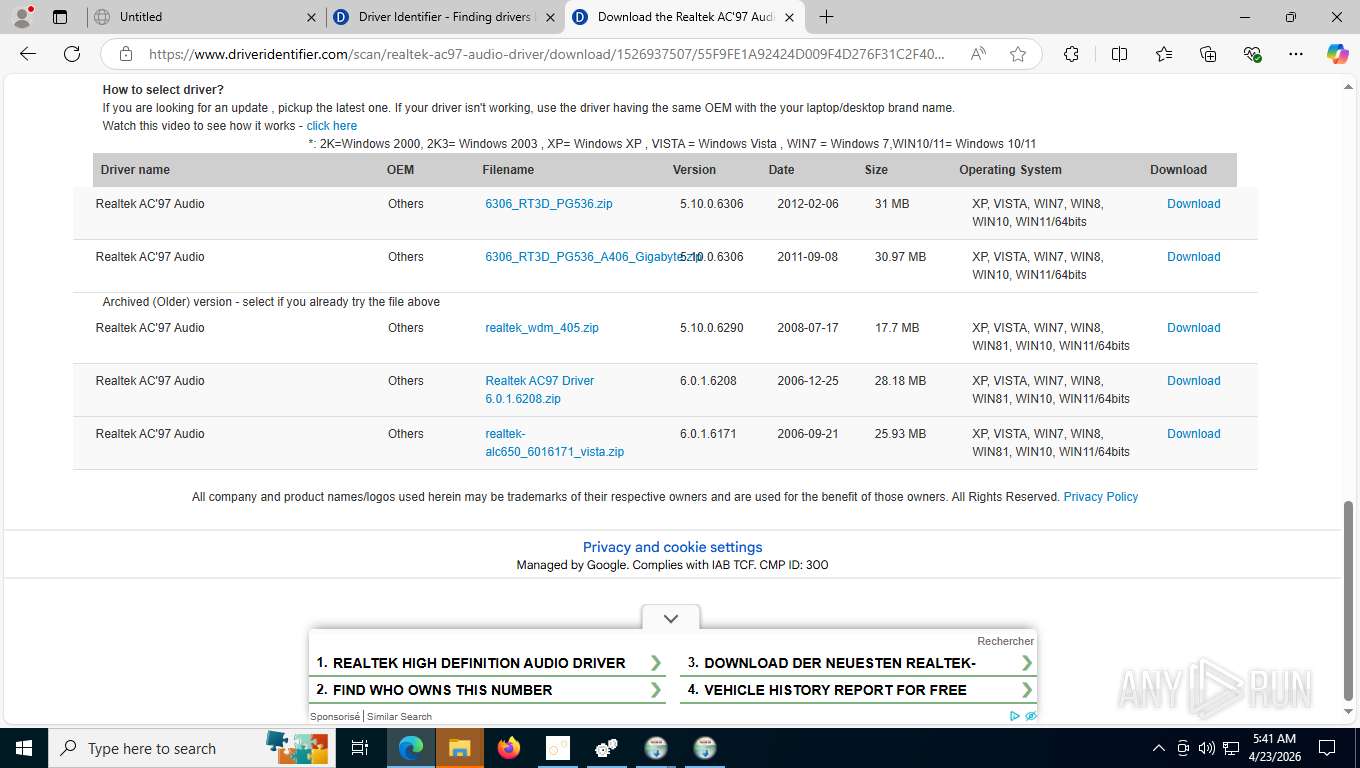The width and height of the screenshot is (1360, 768).
Task: Open realtek_wdm_405.zip filename link
Action: [x=542, y=328]
